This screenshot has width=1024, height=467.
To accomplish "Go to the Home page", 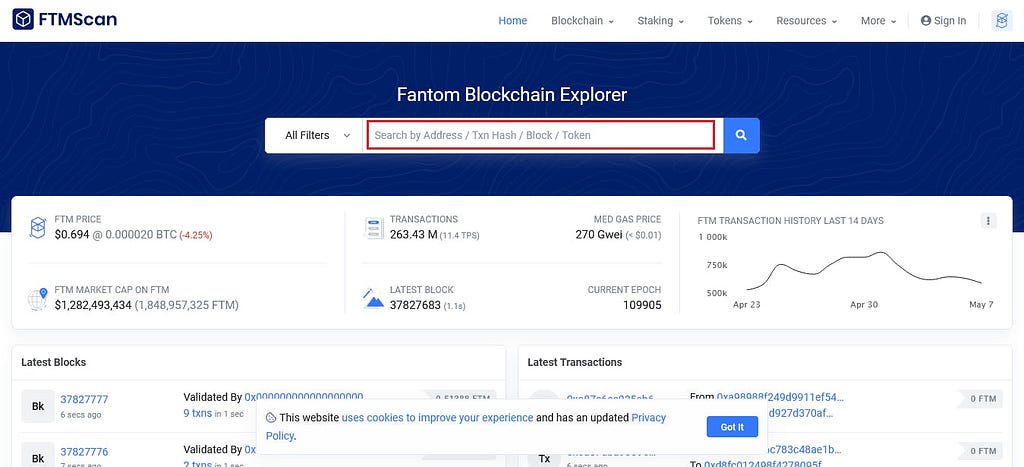I will (513, 21).
